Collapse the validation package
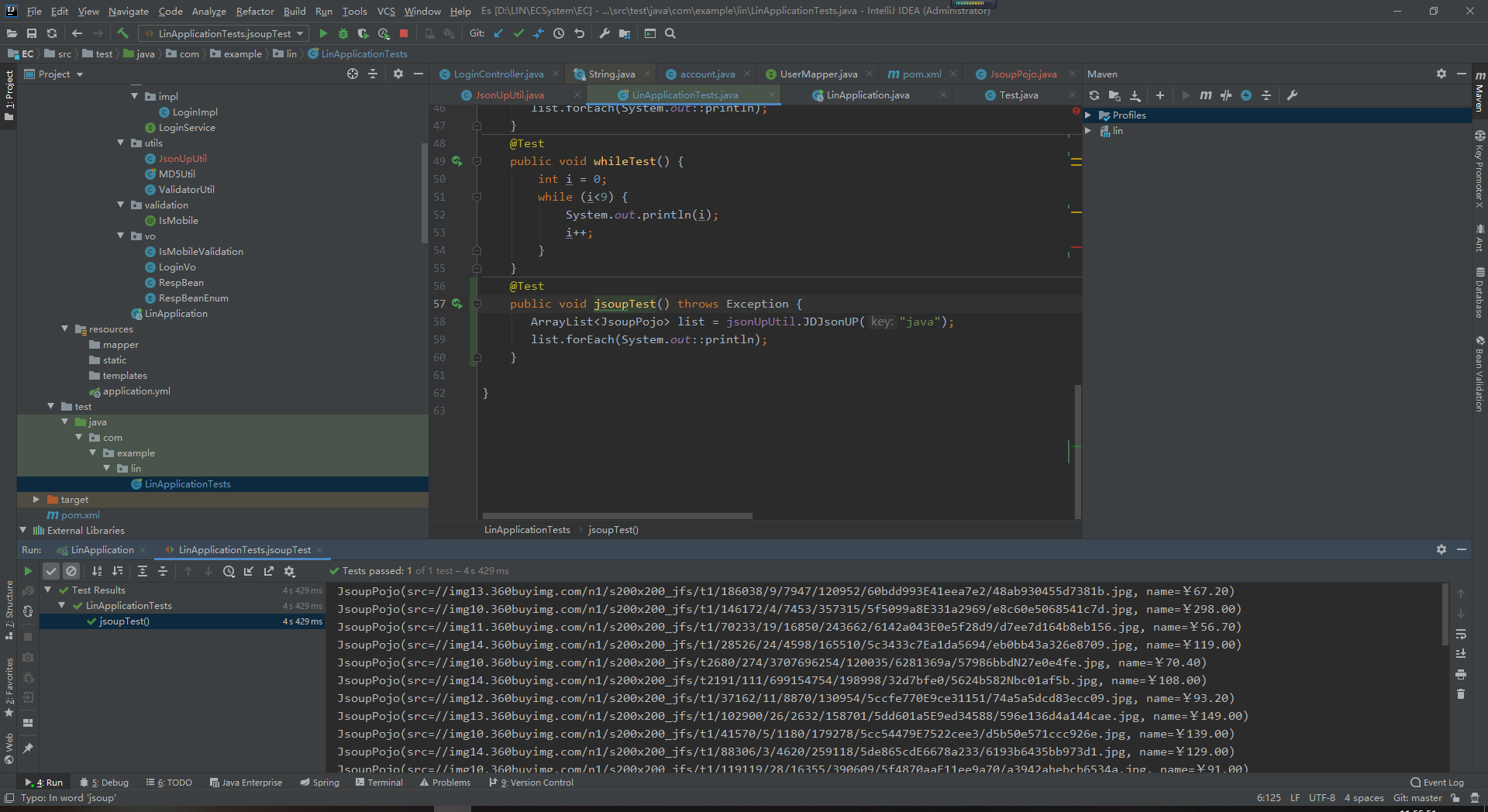Viewport: 1488px width, 812px height. click(121, 205)
